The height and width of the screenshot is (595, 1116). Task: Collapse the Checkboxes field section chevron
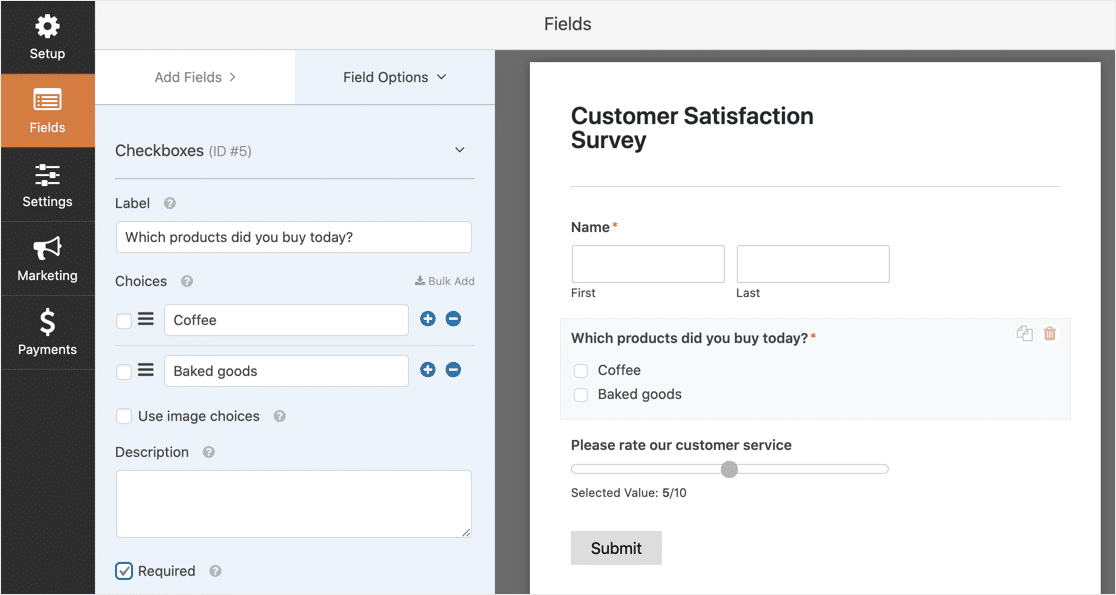coord(460,150)
